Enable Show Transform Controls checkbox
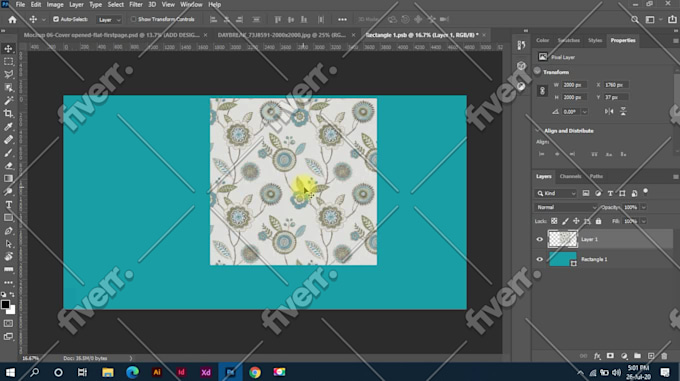 (133, 20)
